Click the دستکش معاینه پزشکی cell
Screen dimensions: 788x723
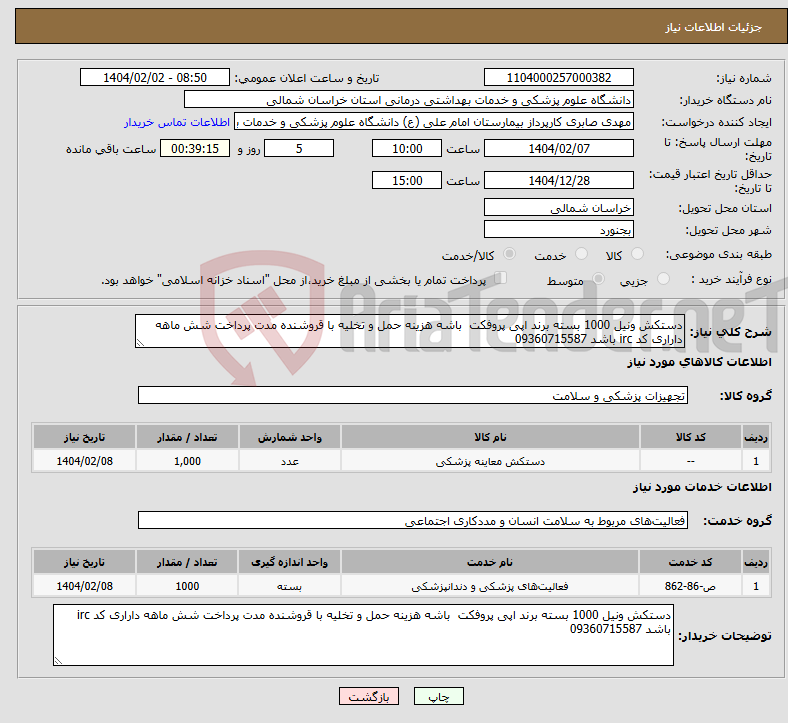(490, 461)
